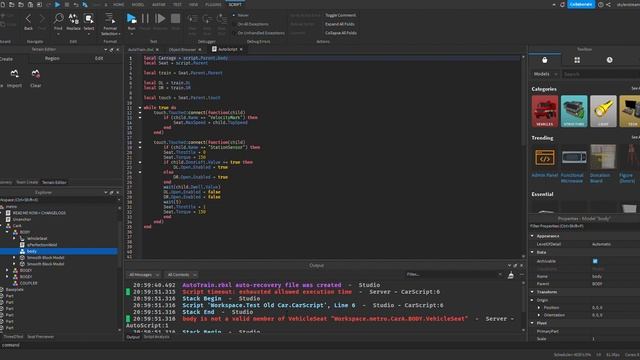Click the new file icon in title bar
Screen dimensions: 640x360
pyautogui.click(x=3, y=4)
